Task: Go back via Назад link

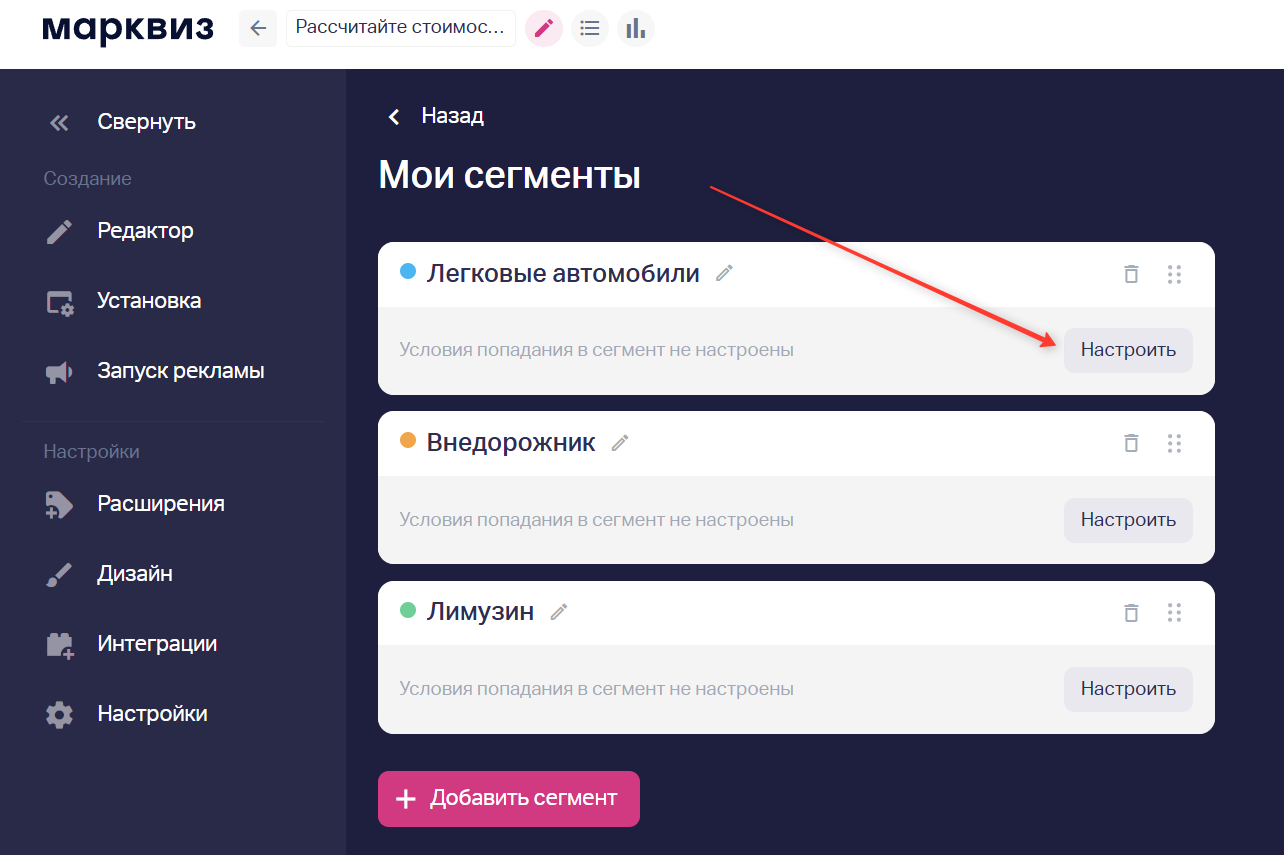Action: [452, 116]
